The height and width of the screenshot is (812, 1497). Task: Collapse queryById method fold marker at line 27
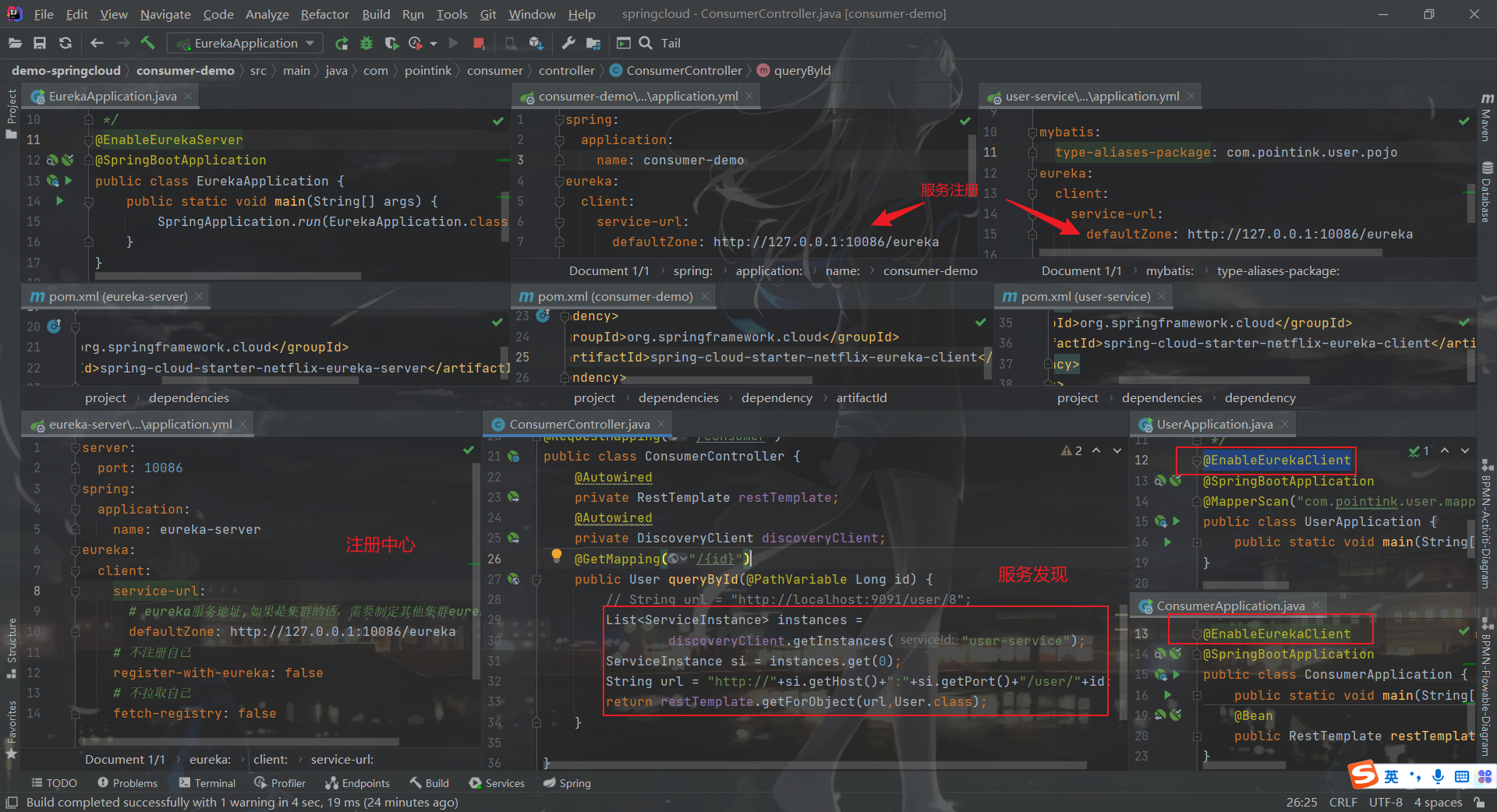[x=536, y=580]
